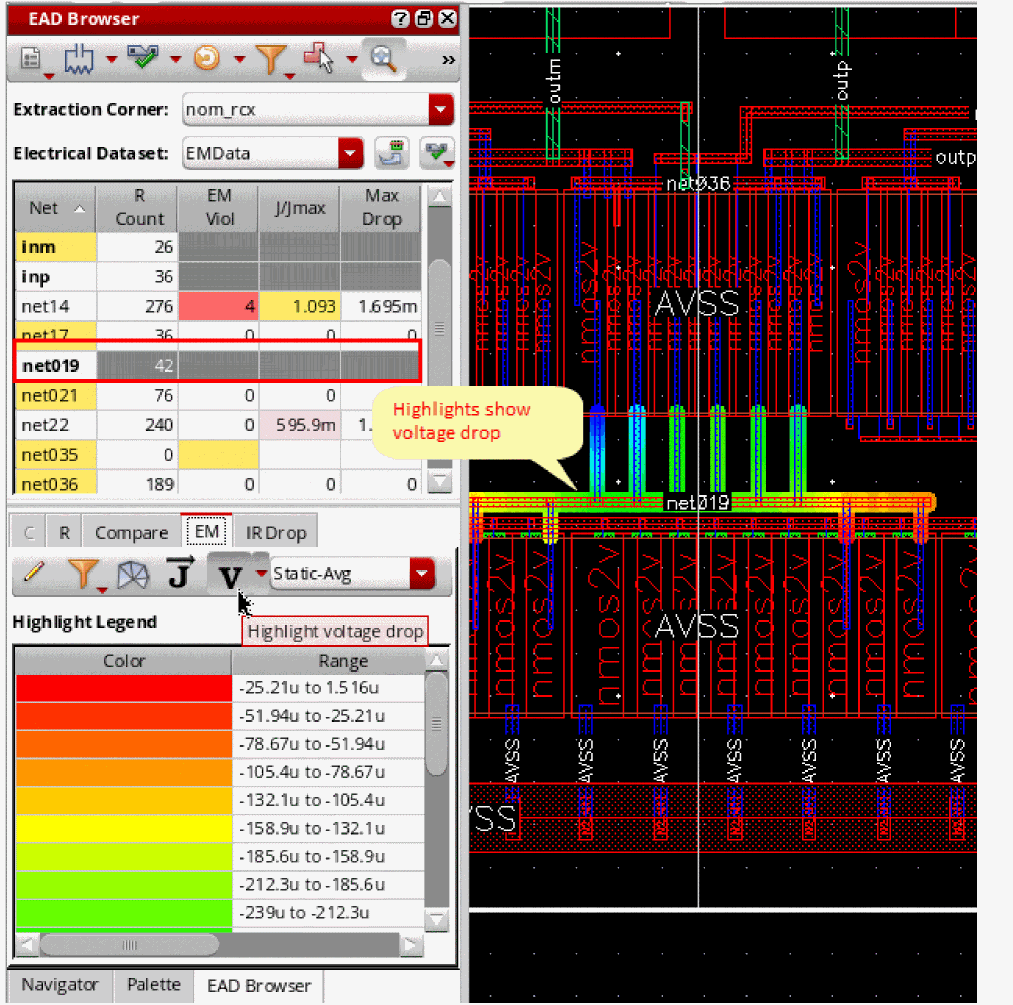This screenshot has height=1005, width=1013.
Task: Click the mesh polygon icon in EM toolbar
Action: [132, 575]
